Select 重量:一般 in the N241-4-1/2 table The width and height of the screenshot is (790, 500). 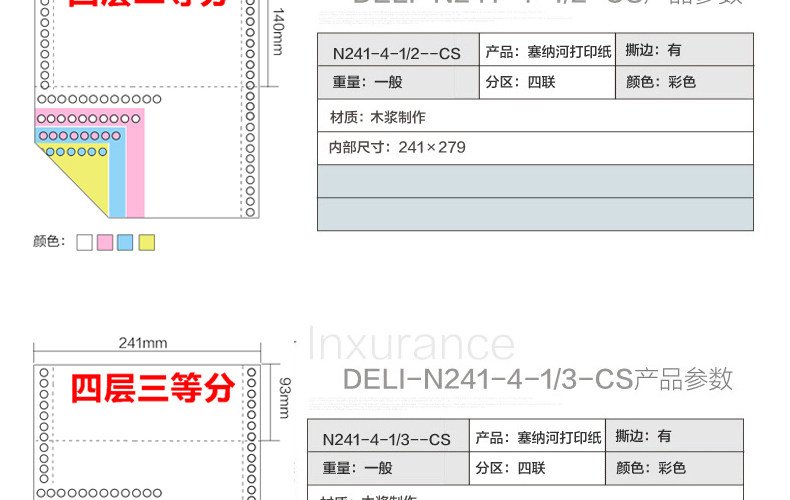[x=398, y=82]
